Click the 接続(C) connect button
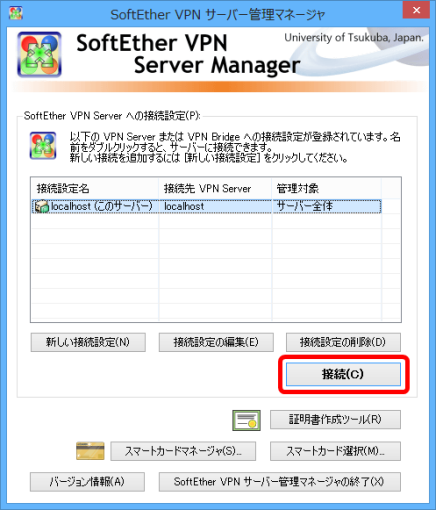 [x=343, y=374]
